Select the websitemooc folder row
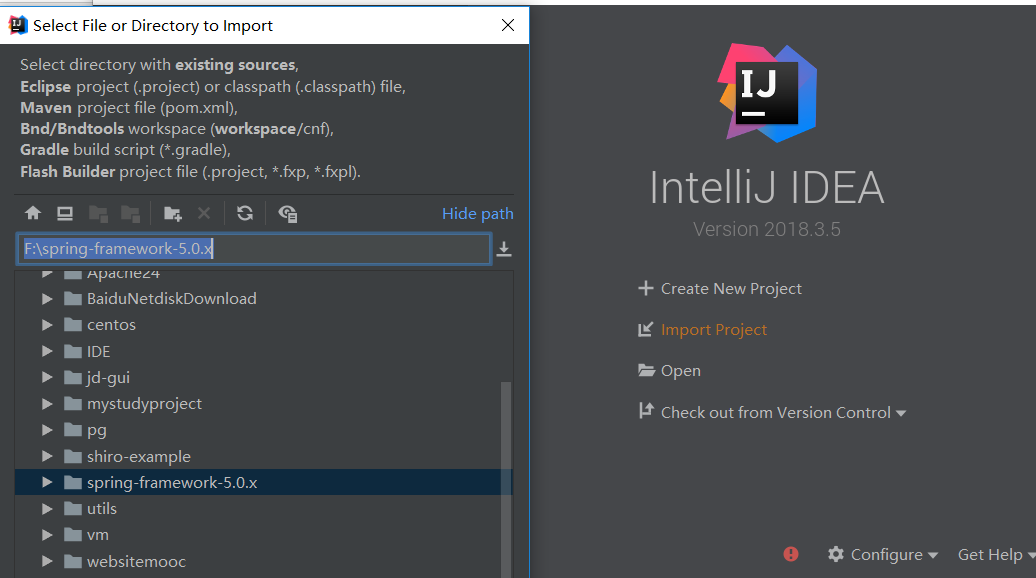The width and height of the screenshot is (1036, 578). 263,561
